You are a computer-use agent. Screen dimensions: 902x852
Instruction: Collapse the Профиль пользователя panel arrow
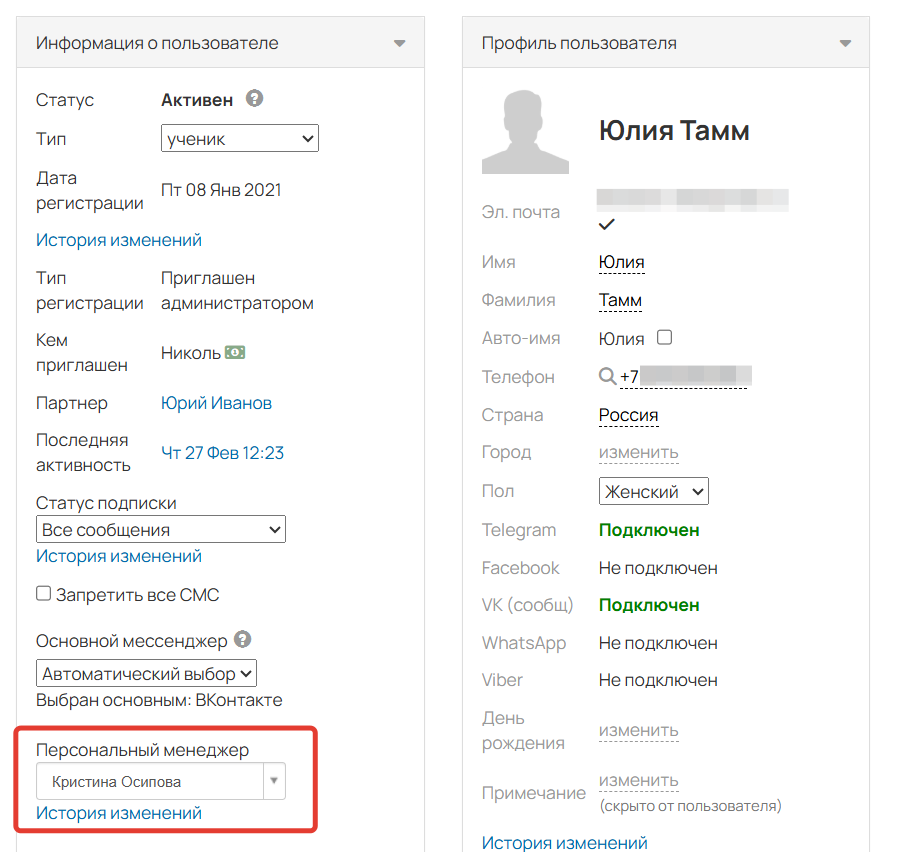tap(845, 44)
